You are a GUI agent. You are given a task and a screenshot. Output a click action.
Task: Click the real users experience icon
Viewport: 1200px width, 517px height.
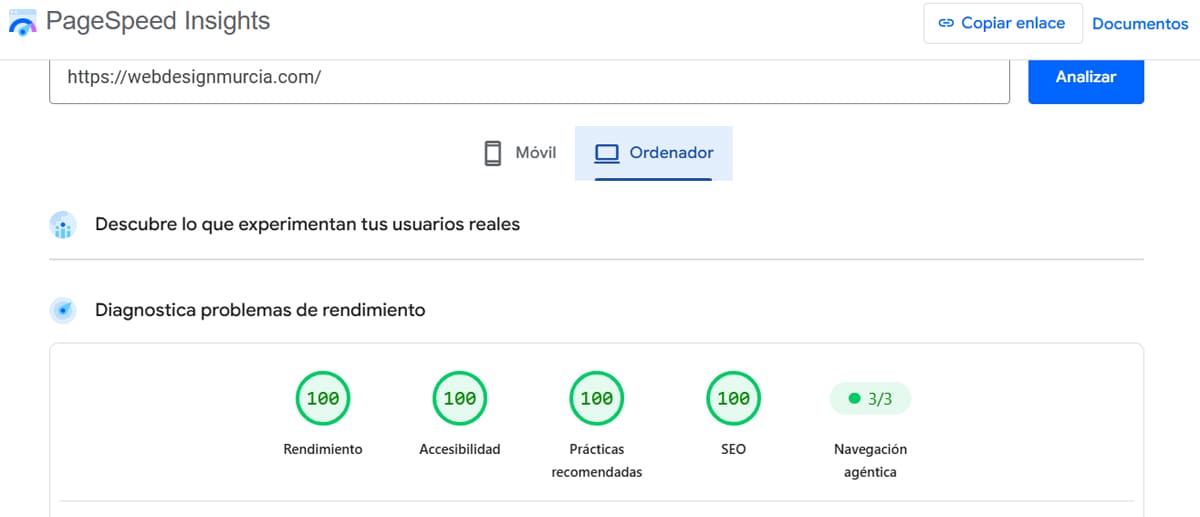pos(63,225)
